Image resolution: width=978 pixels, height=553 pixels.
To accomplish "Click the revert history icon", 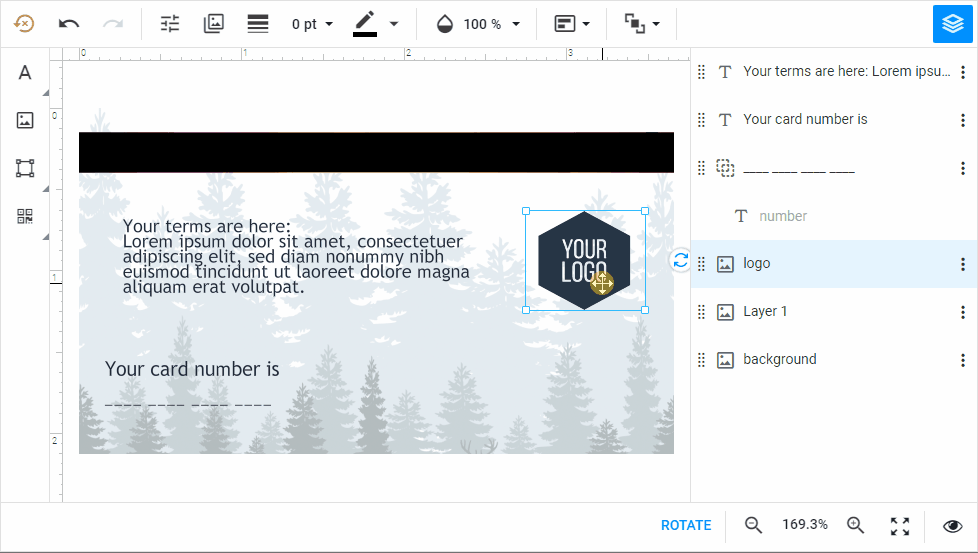I will pos(24,24).
